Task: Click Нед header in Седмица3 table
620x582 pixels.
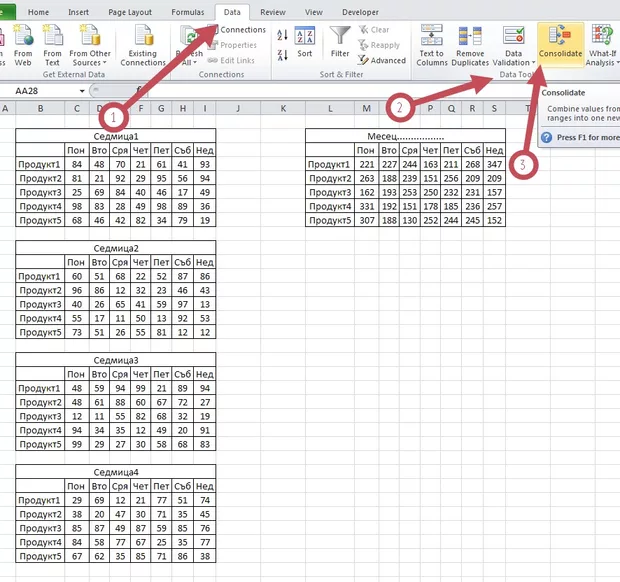Action: 205,374
